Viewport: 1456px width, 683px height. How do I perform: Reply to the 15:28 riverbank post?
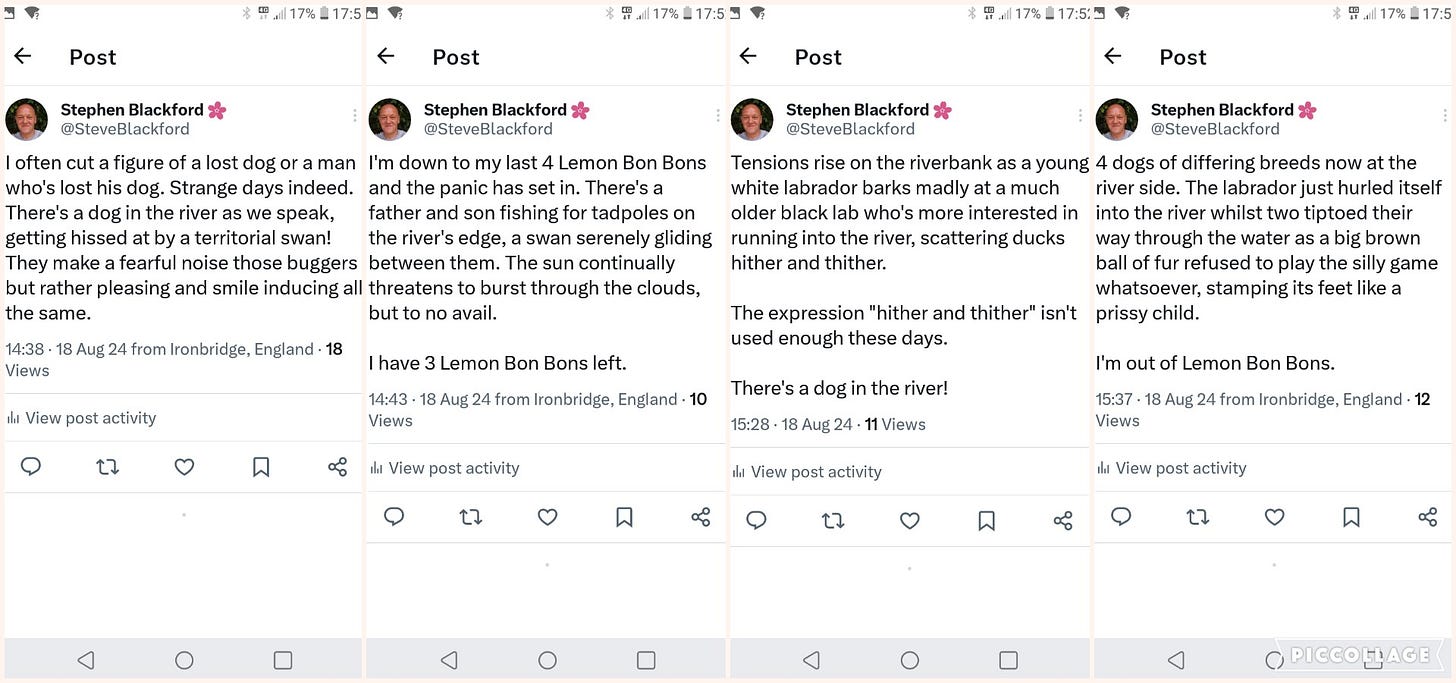pyautogui.click(x=757, y=520)
